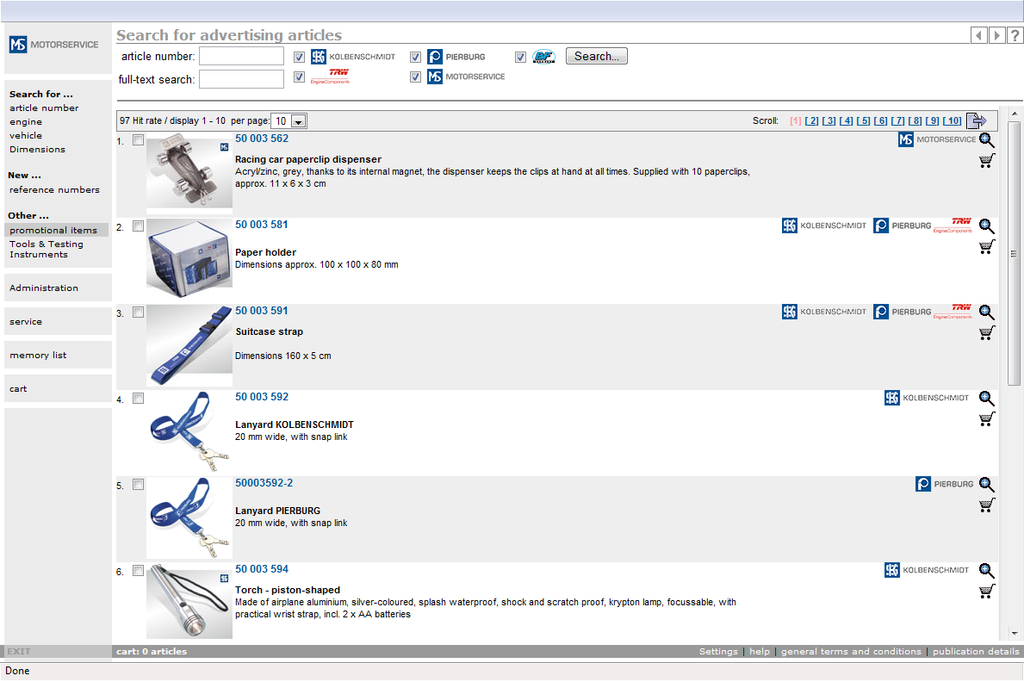Click the back arrow icon at top right
Image resolution: width=1024 pixels, height=681 pixels.
tap(979, 36)
